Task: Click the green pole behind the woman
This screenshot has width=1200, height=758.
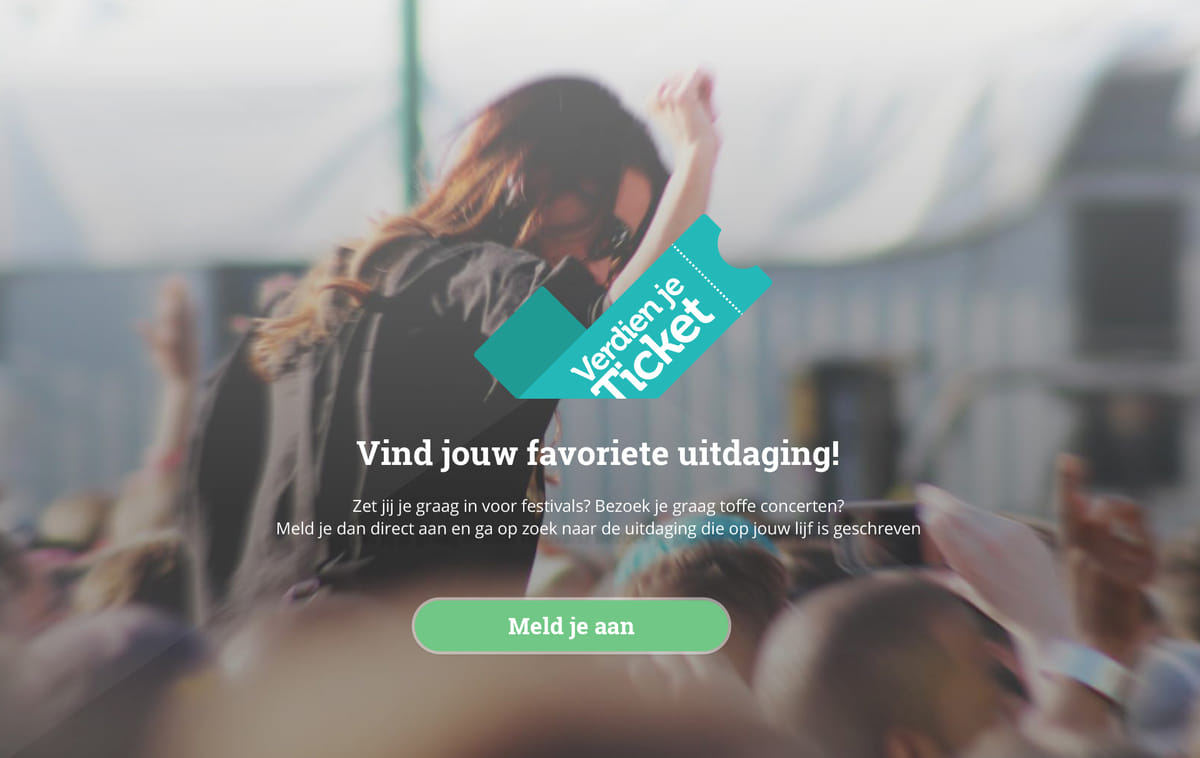Action: pos(410,100)
